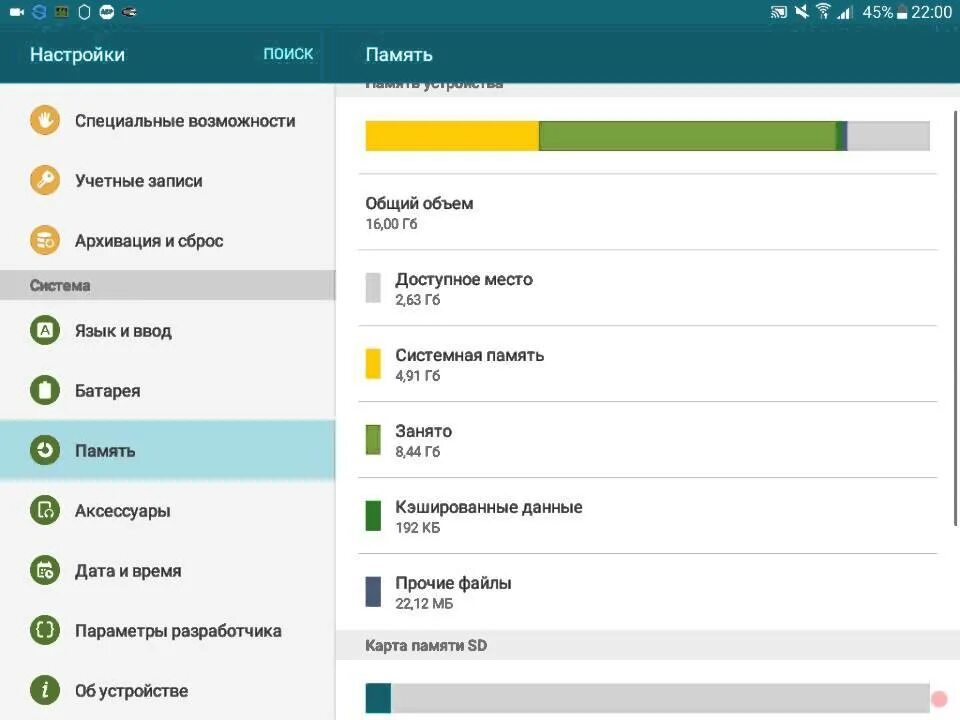Tap green used segment of storage bar

687,135
